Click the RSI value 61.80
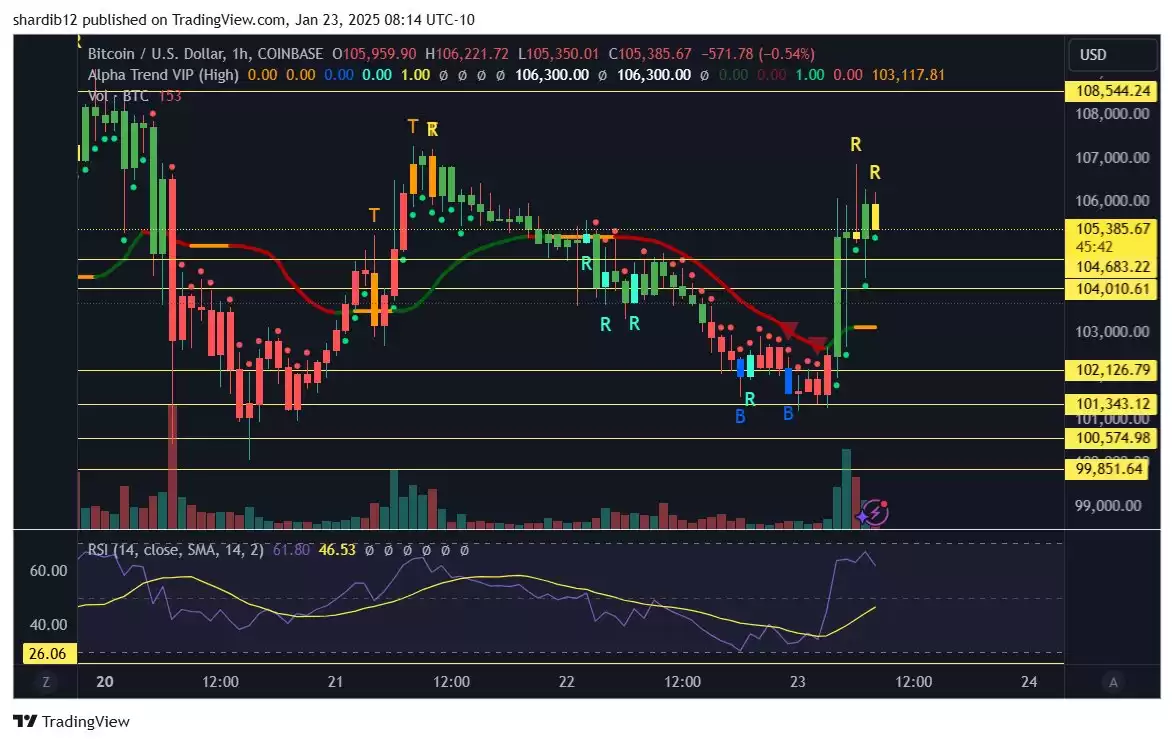The image size is (1174, 743). point(291,550)
